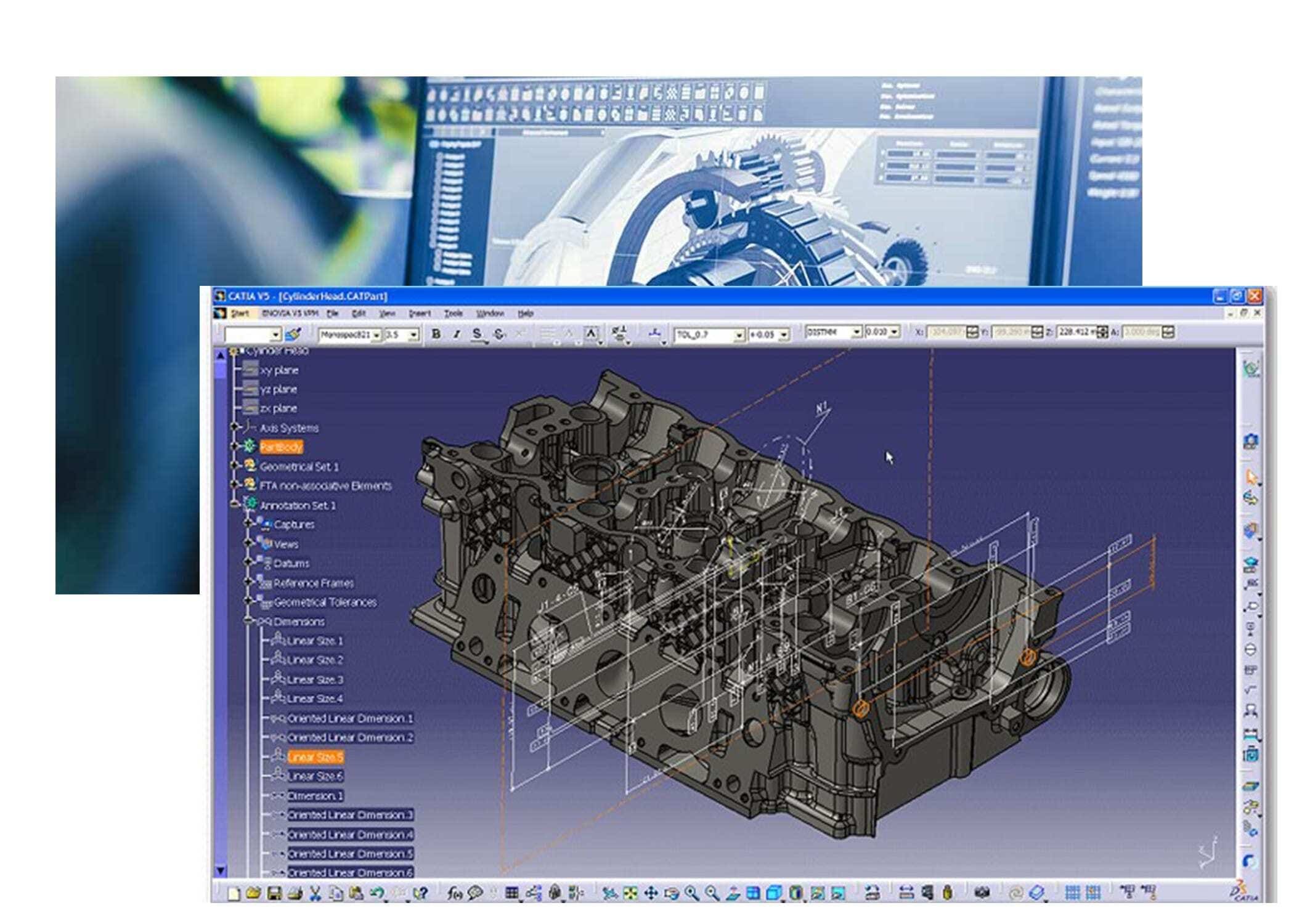Click the paintbrush Copy Format icon
The image size is (1294, 924).
(294, 333)
